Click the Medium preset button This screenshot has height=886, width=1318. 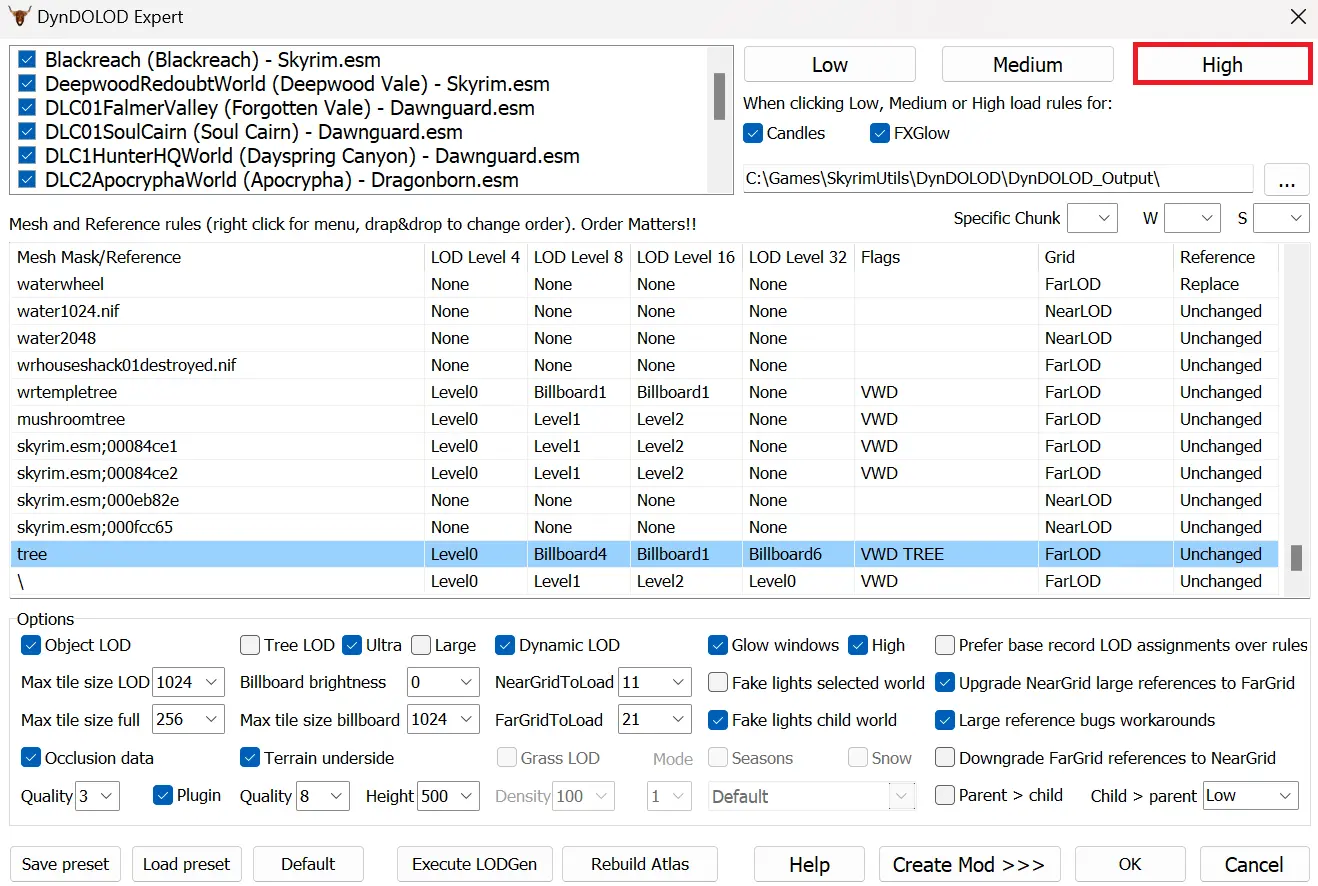[x=1027, y=64]
